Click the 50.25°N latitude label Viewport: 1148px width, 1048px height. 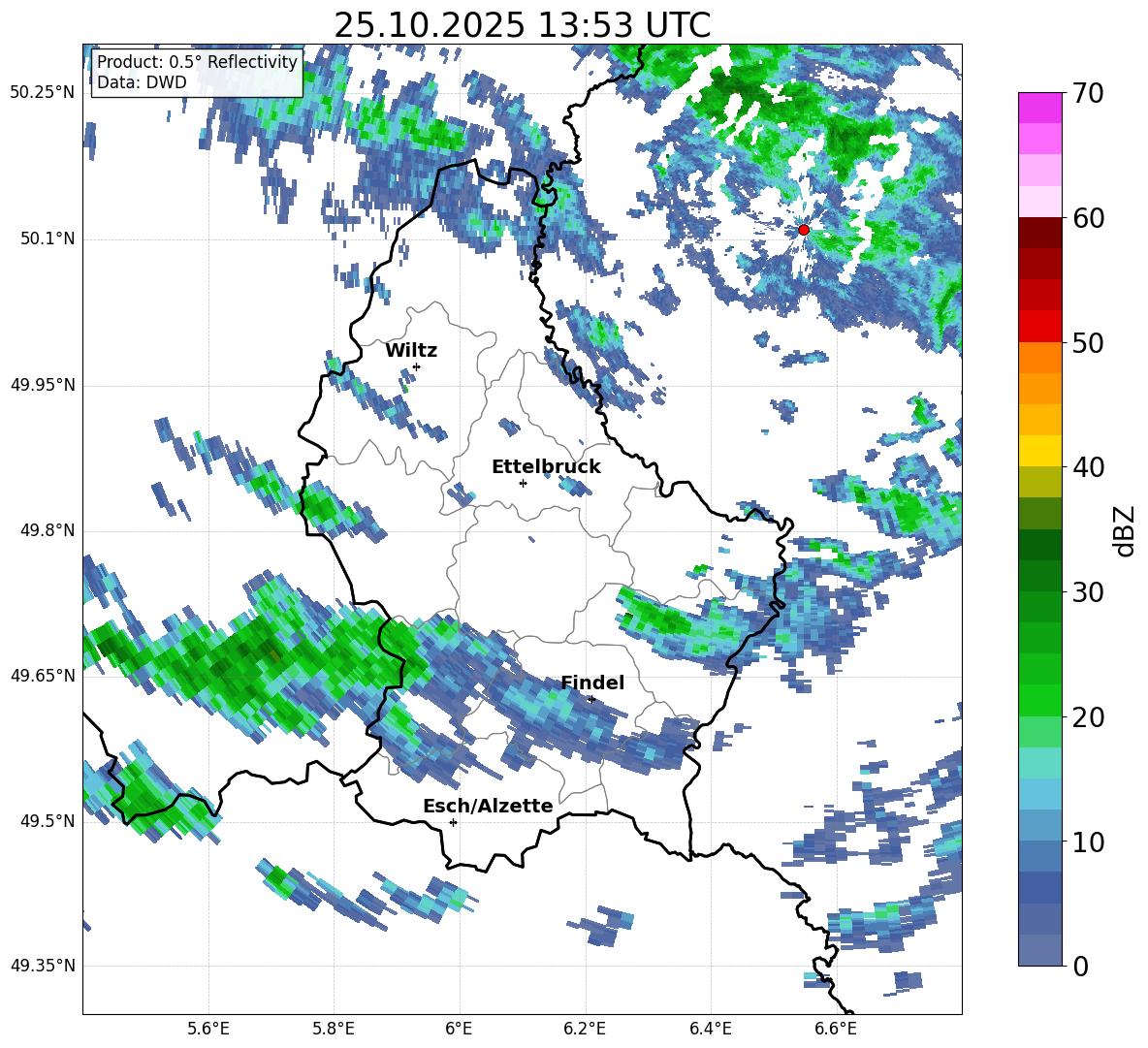44,93
